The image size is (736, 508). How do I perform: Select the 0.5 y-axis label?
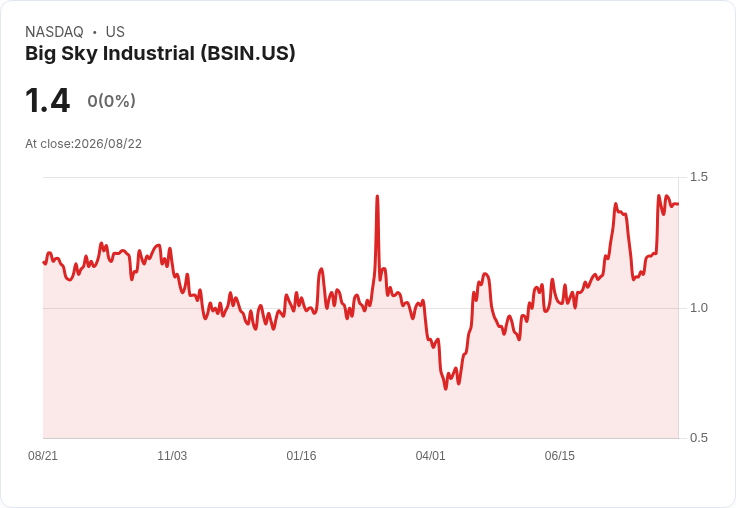coord(698,438)
